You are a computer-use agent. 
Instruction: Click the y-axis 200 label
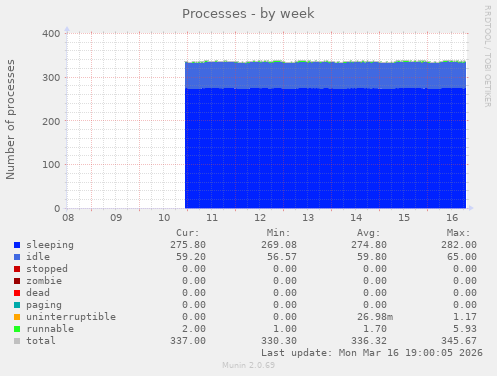(51, 121)
